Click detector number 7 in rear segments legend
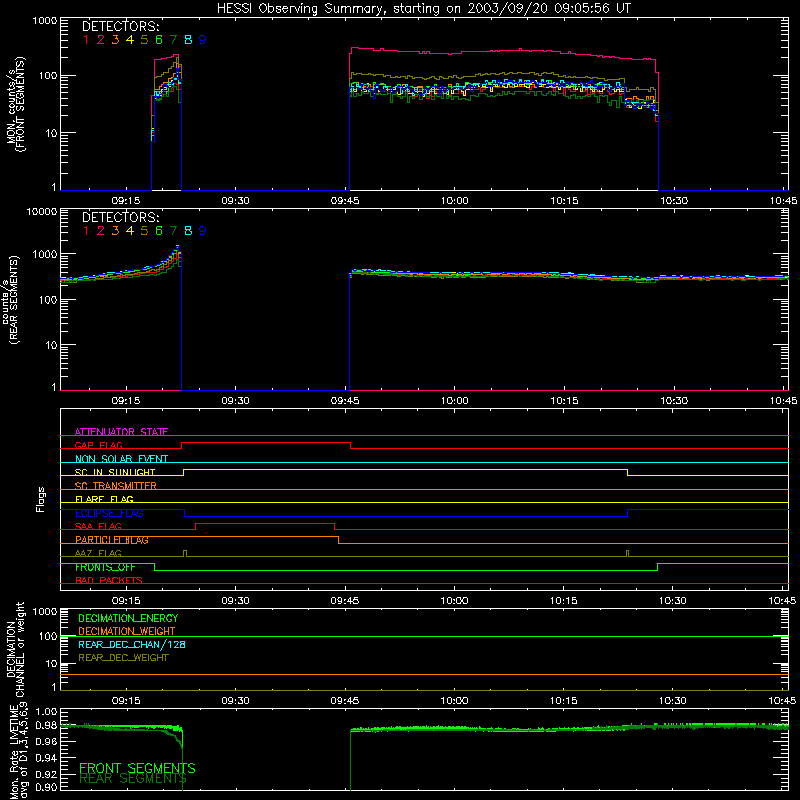 [173, 231]
